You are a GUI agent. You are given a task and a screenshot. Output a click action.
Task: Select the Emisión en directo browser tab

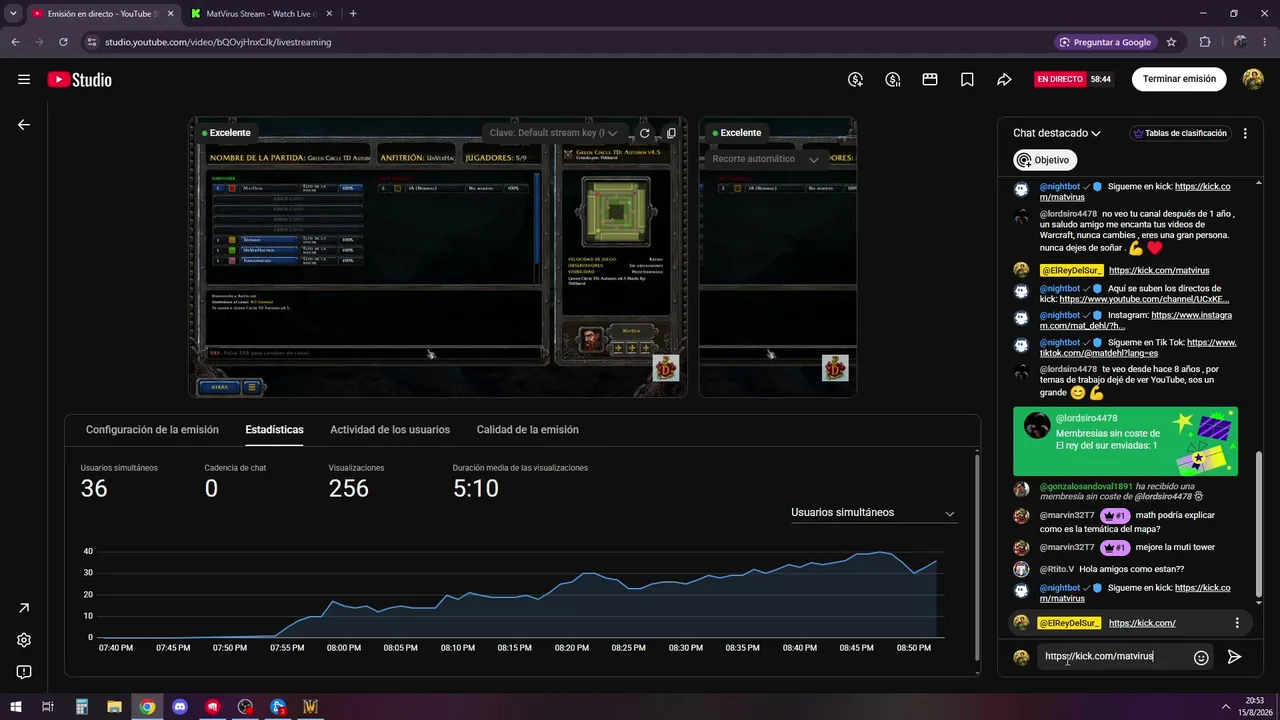tap(103, 14)
